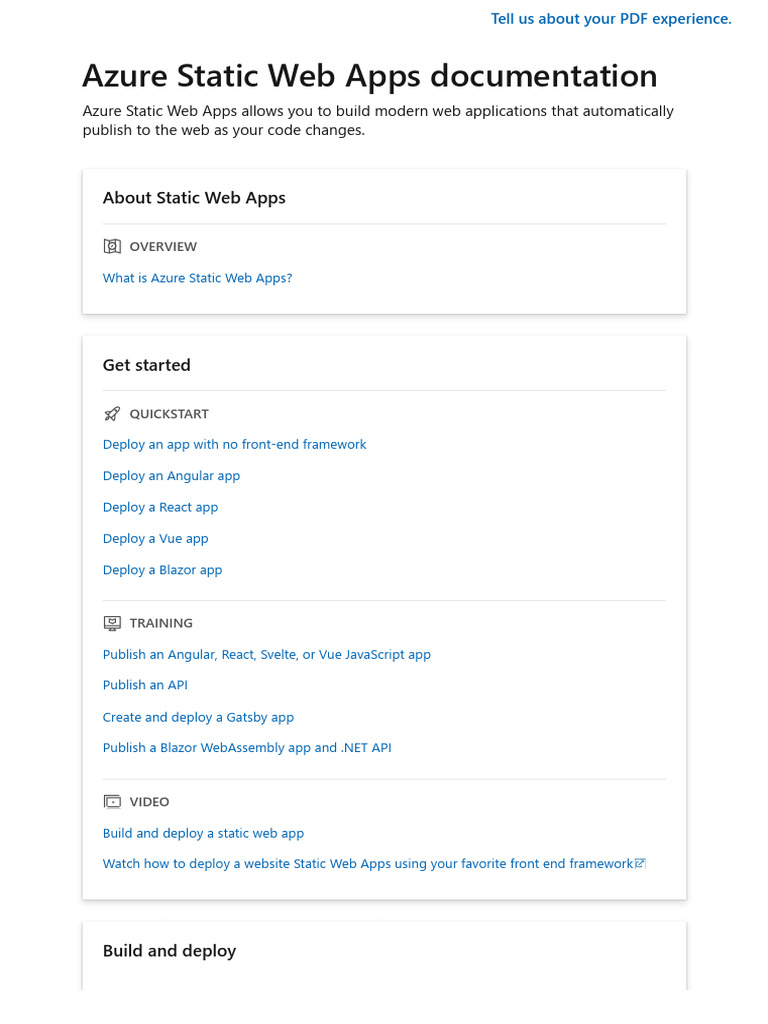This screenshot has width=768, height=1024.
Task: Select the 'Deploy an Angular app' quickstart
Action: (171, 476)
